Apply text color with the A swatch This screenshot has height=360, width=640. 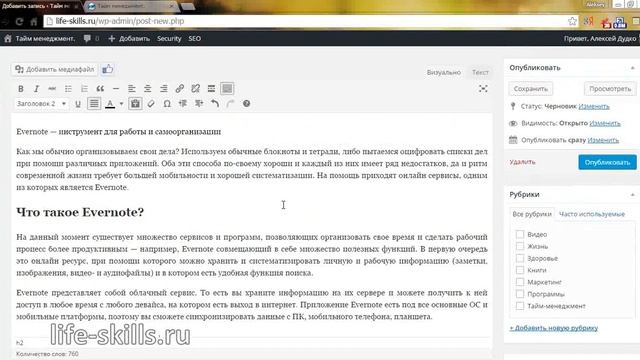click(x=110, y=104)
